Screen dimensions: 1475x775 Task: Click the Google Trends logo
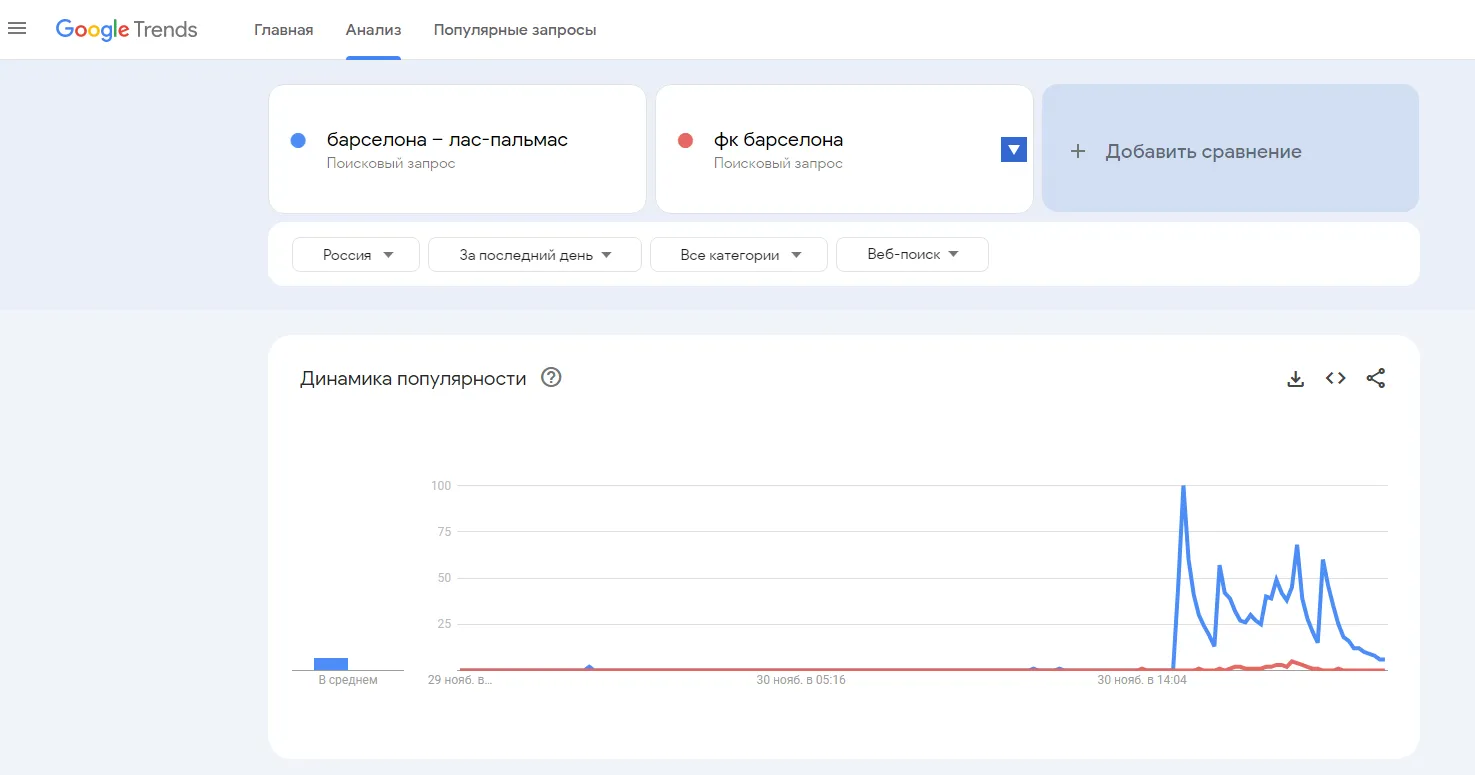[x=127, y=30]
